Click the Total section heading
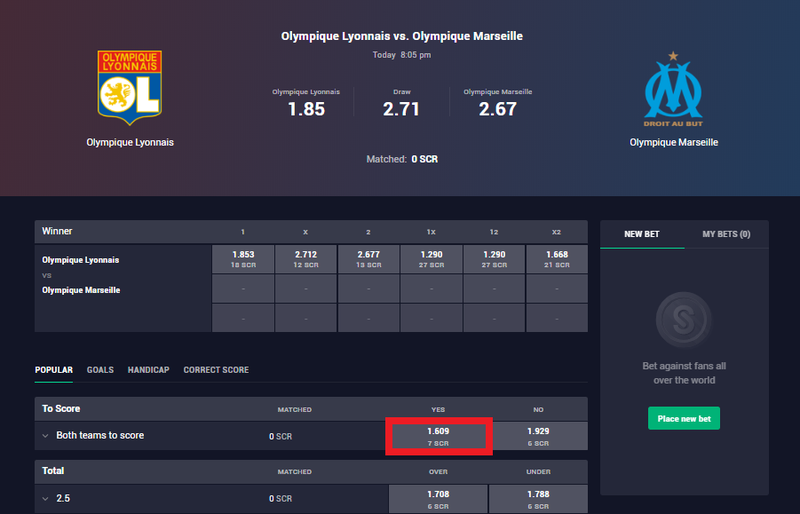Image resolution: width=800 pixels, height=514 pixels. tap(53, 471)
